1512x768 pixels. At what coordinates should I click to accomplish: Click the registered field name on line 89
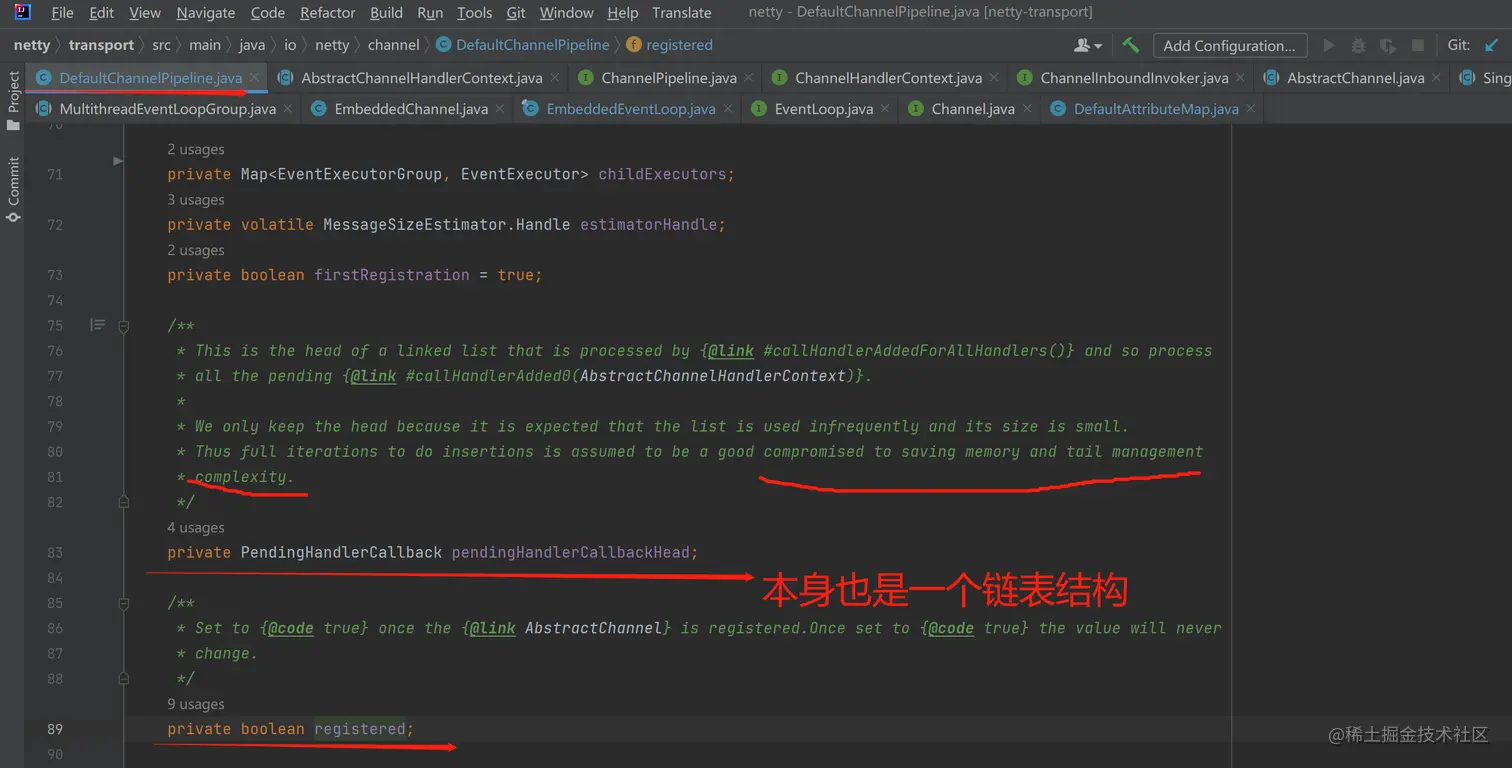(360, 729)
